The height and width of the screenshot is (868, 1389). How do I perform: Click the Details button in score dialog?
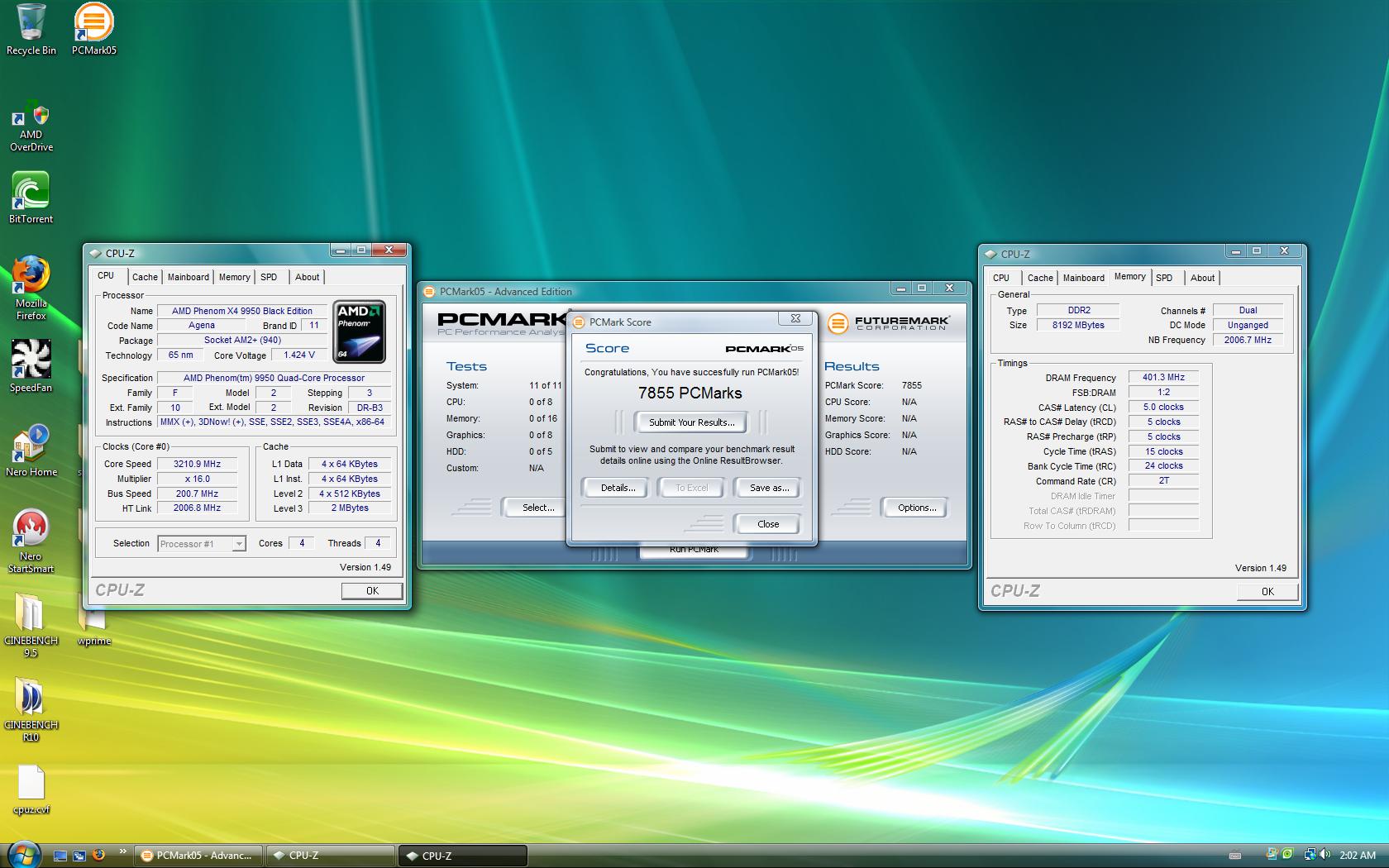pos(618,488)
